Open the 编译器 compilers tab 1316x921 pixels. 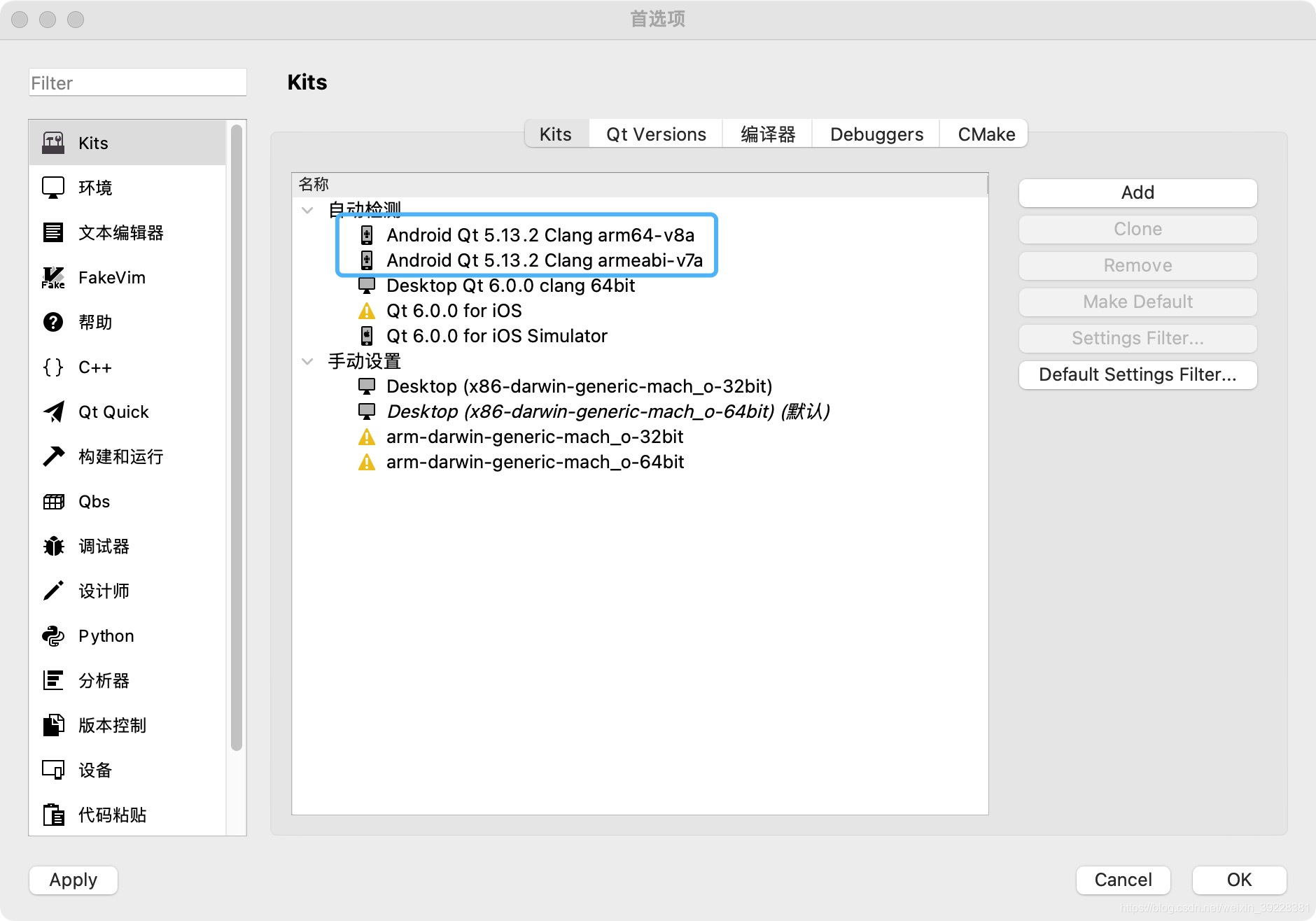[768, 134]
